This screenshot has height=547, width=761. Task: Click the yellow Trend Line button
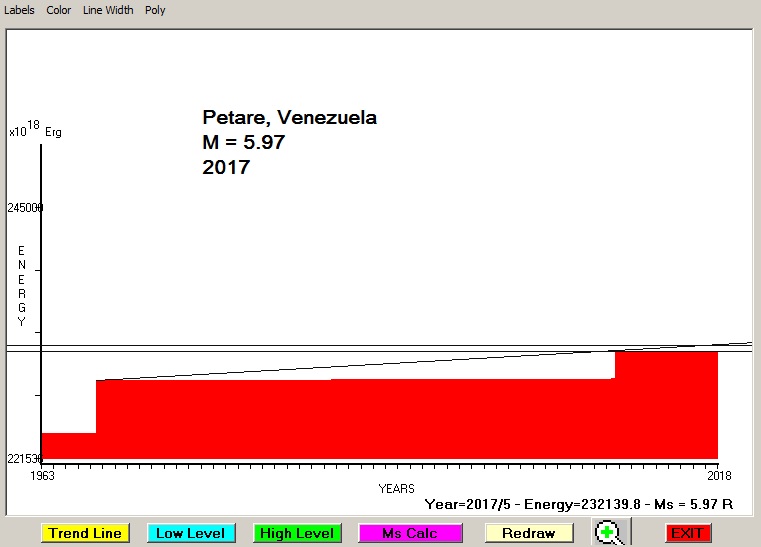pos(85,533)
